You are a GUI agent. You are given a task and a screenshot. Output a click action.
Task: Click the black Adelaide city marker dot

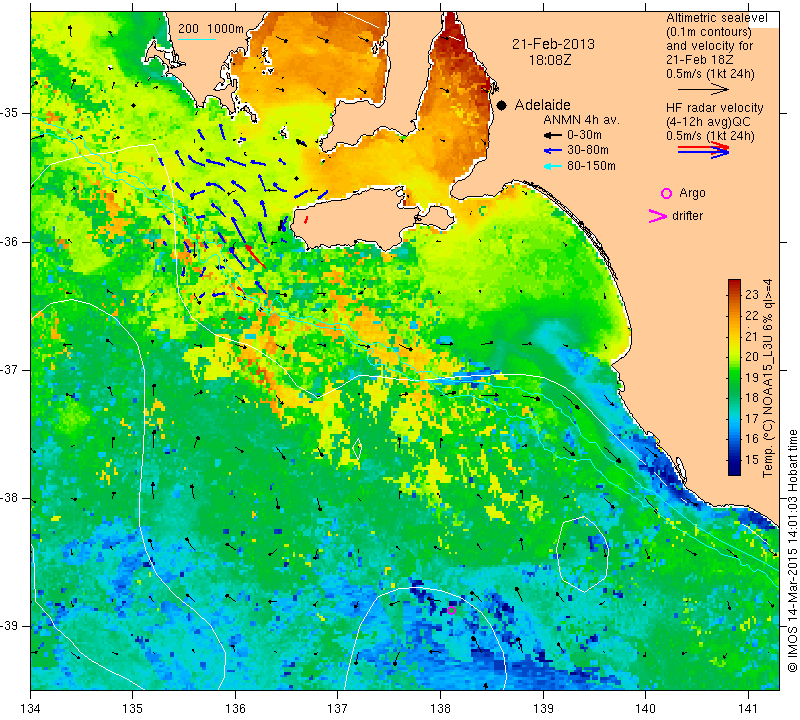[502, 105]
